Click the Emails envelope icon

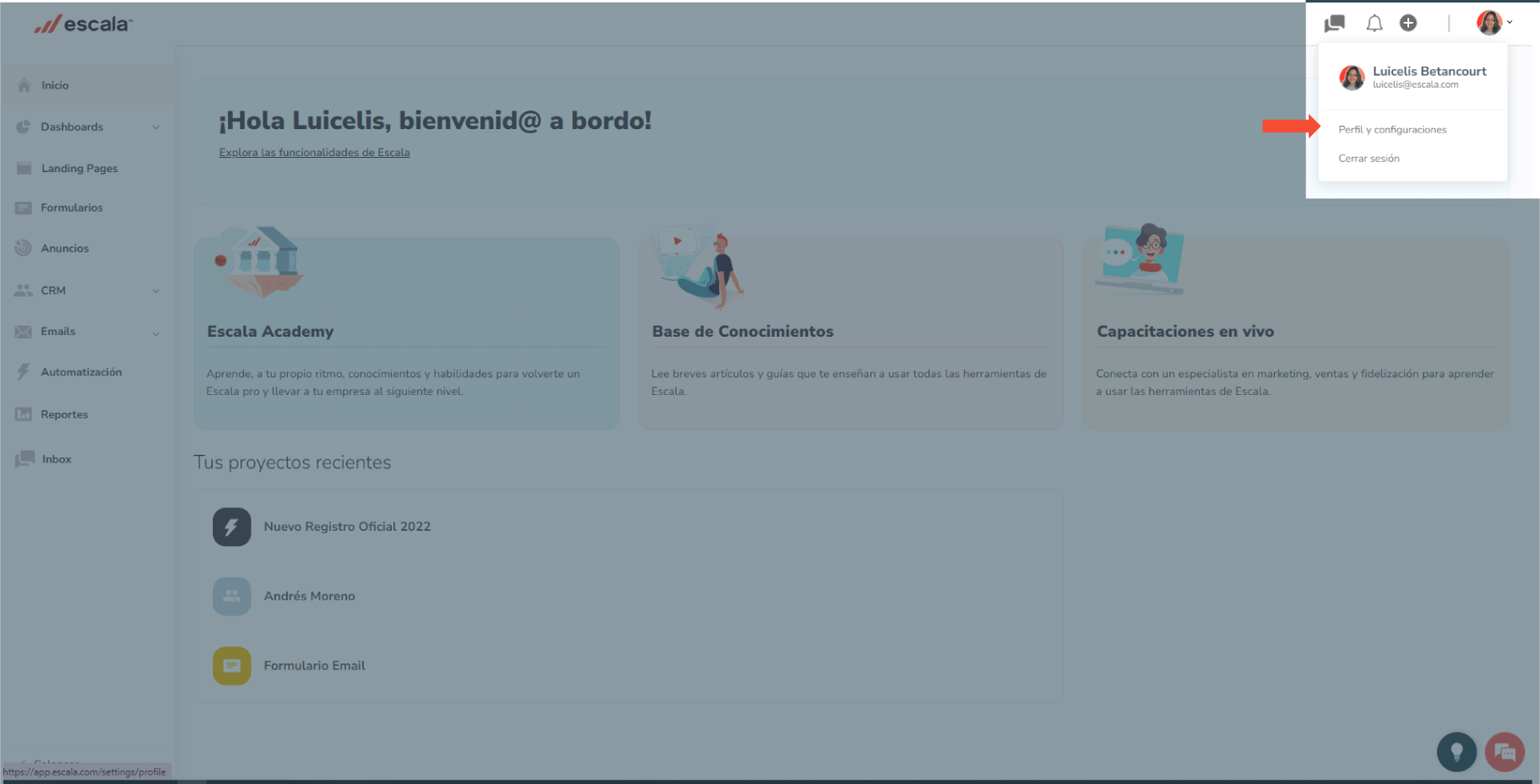tap(24, 332)
